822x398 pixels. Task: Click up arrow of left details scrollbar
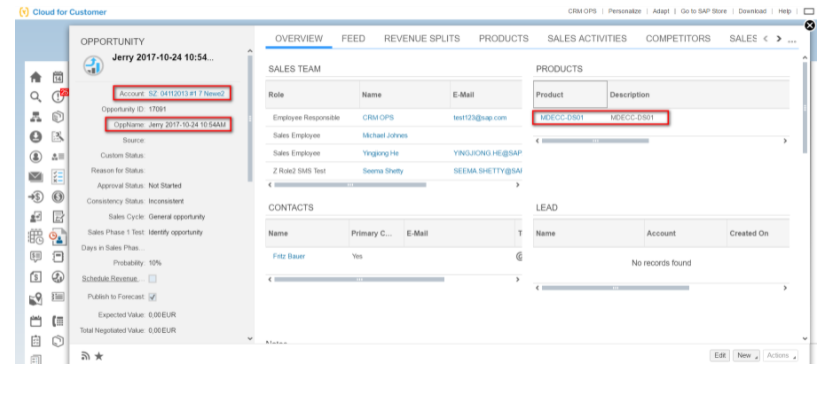click(250, 51)
